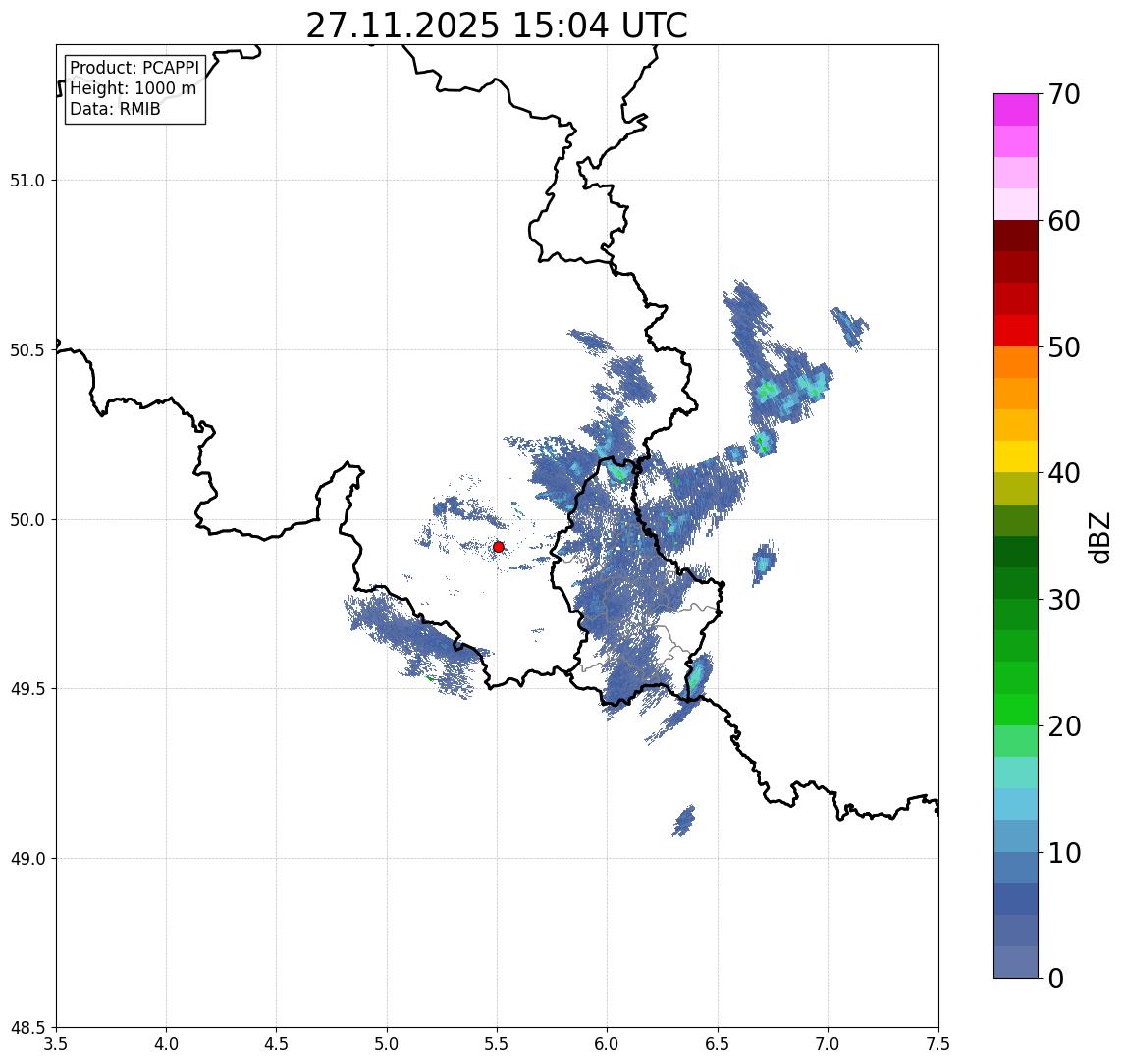
Task: Click the orange colorbar segment below 50
Action: pos(1016,362)
